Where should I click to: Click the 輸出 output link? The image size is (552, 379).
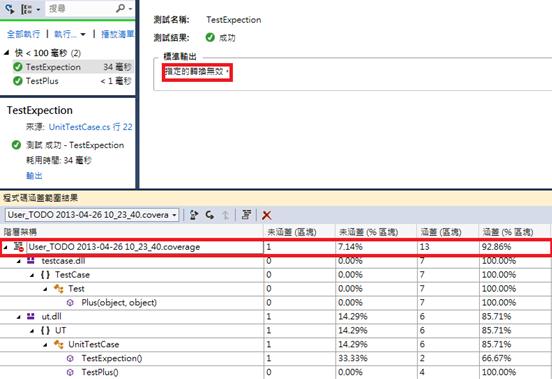pos(34,176)
